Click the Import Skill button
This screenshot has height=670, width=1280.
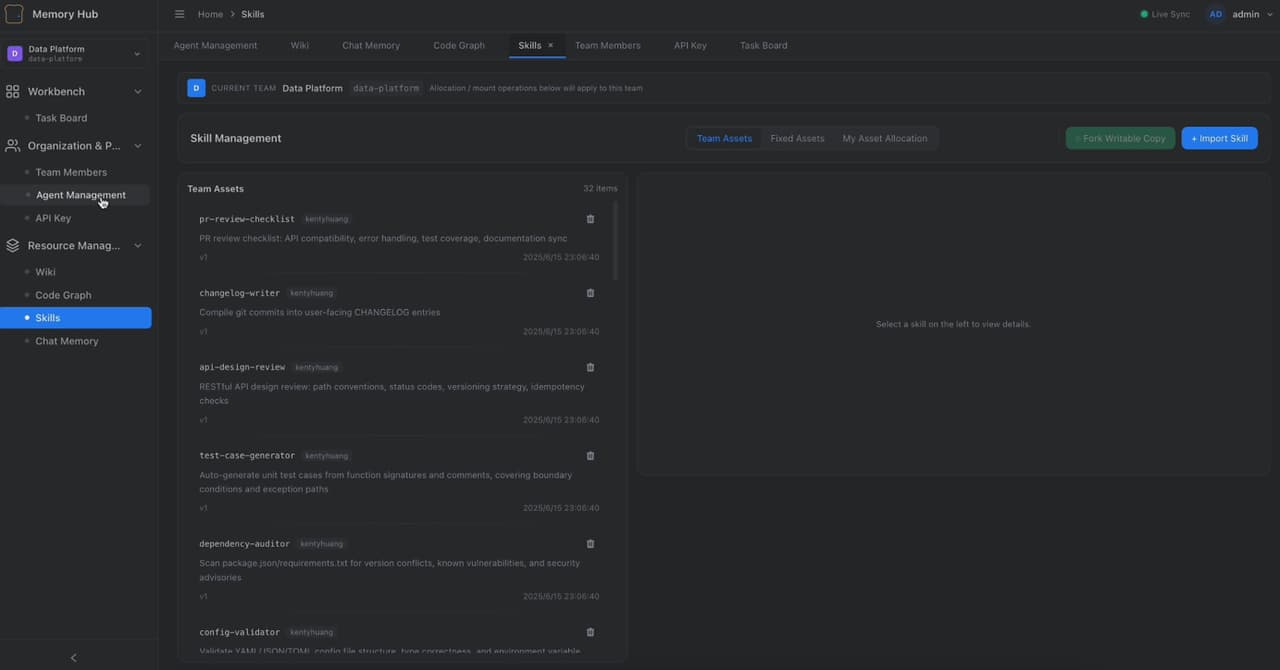[1219, 138]
